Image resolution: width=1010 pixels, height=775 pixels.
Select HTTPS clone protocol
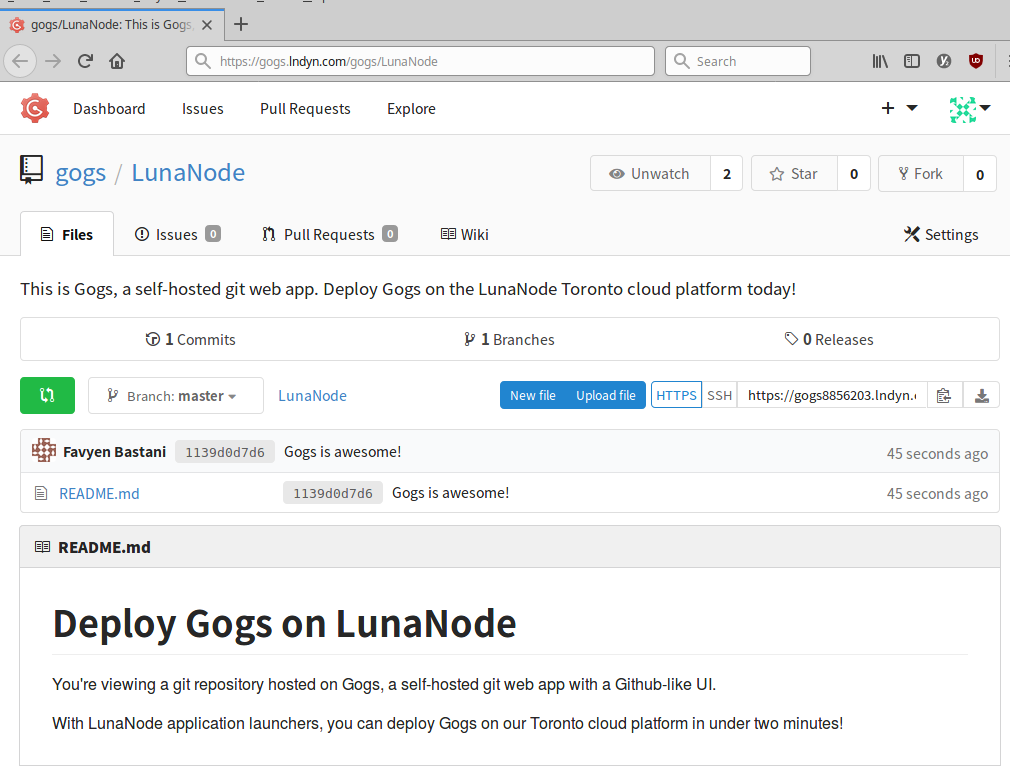coord(676,396)
